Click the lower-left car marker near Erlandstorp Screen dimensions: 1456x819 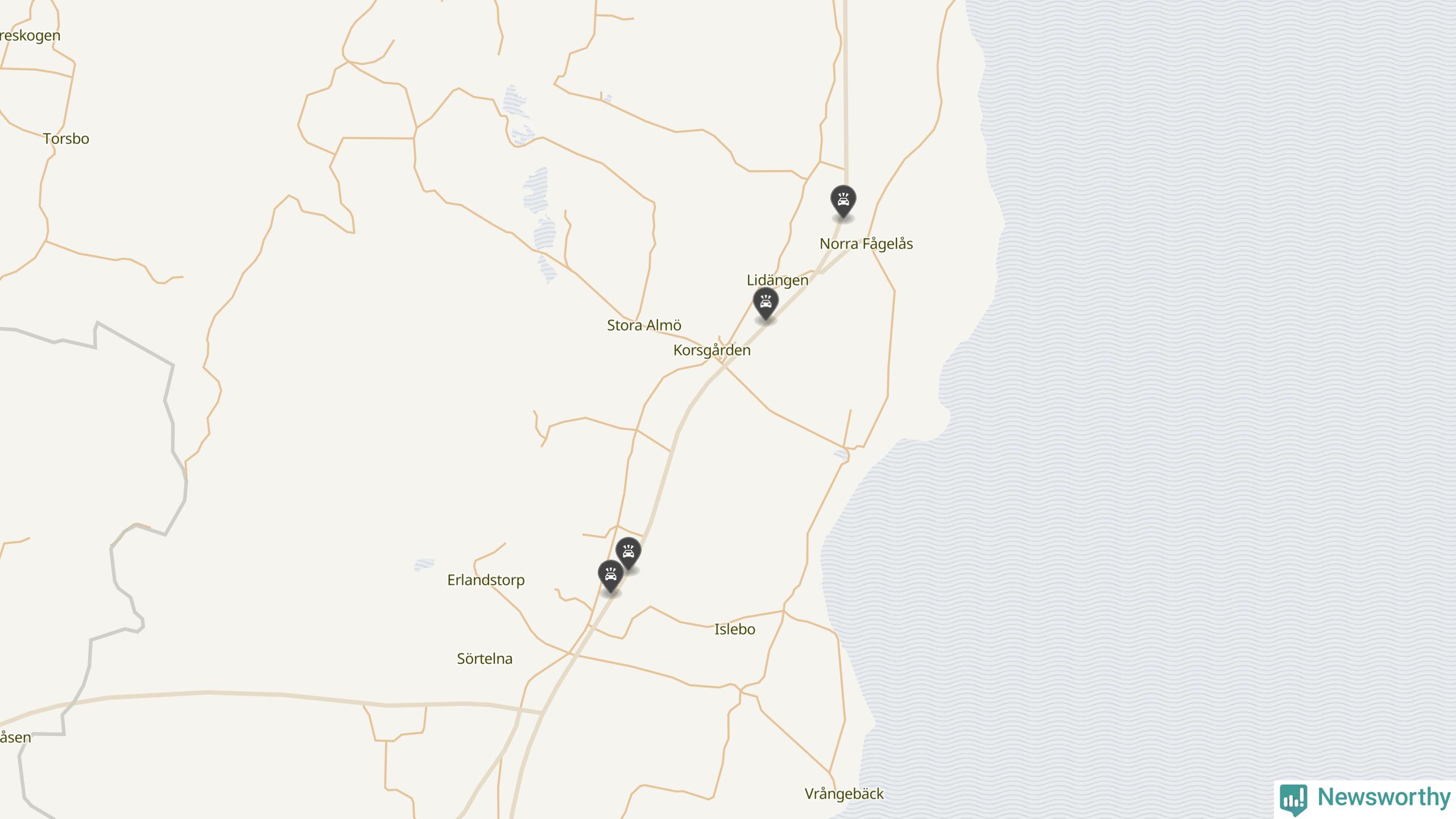(611, 577)
